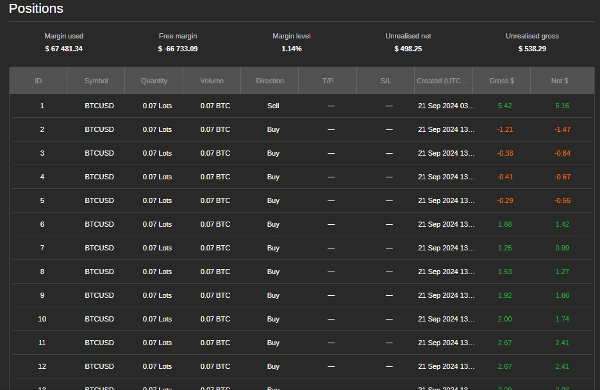
Task: Click net value 1.74 in position 10
Action: (562, 319)
